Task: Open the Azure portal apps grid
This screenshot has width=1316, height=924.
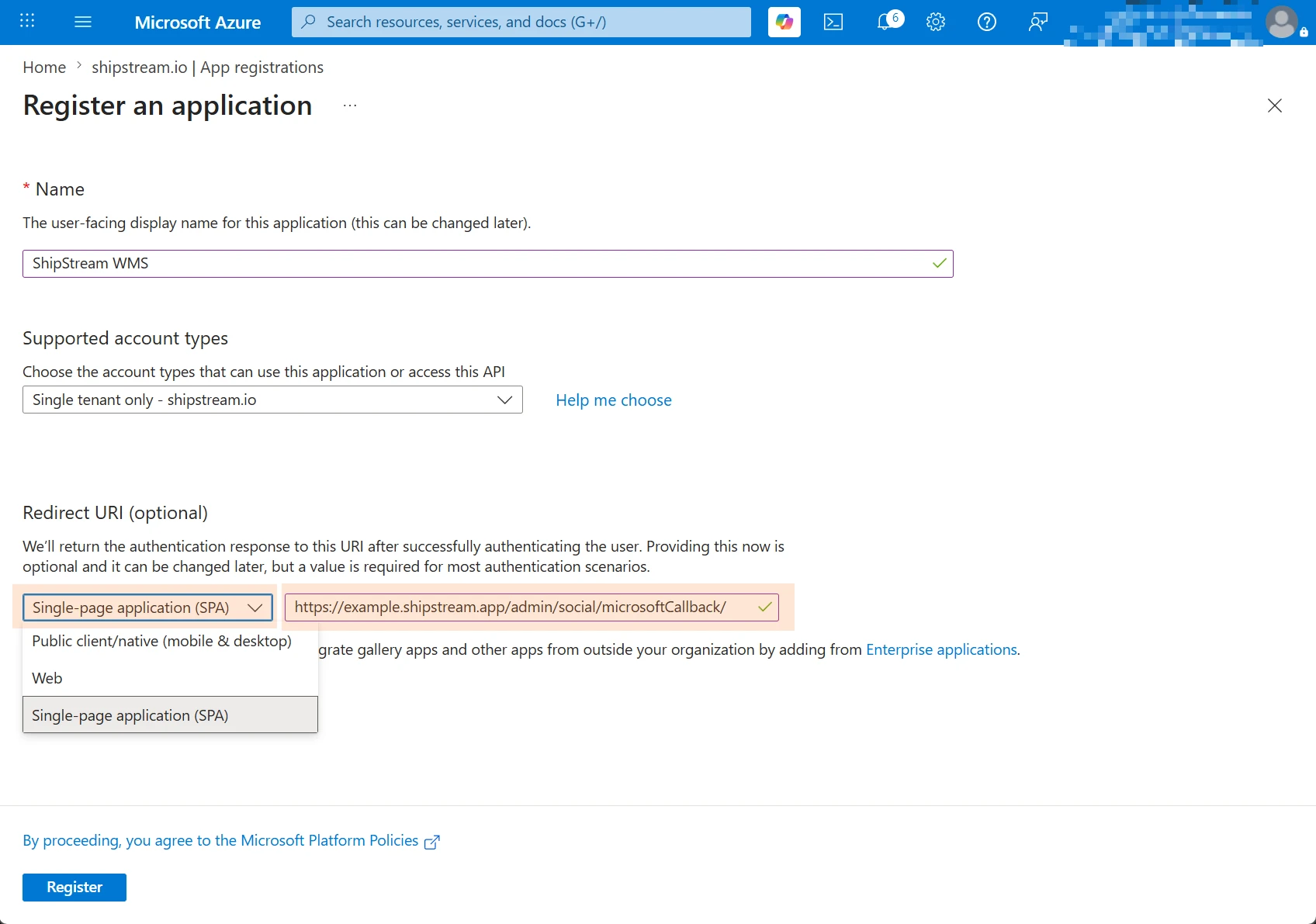Action: (27, 21)
